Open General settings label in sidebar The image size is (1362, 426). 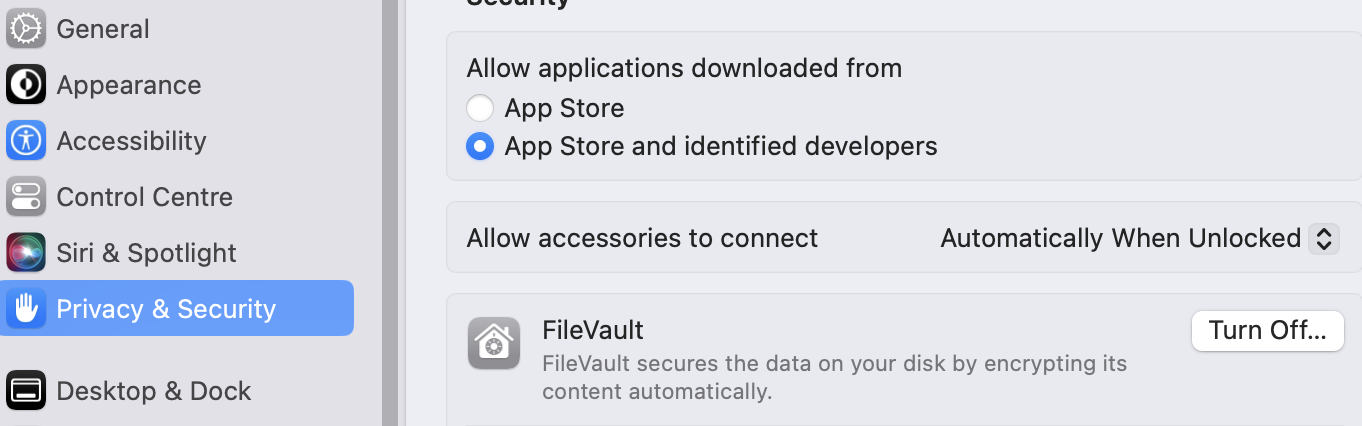(103, 29)
